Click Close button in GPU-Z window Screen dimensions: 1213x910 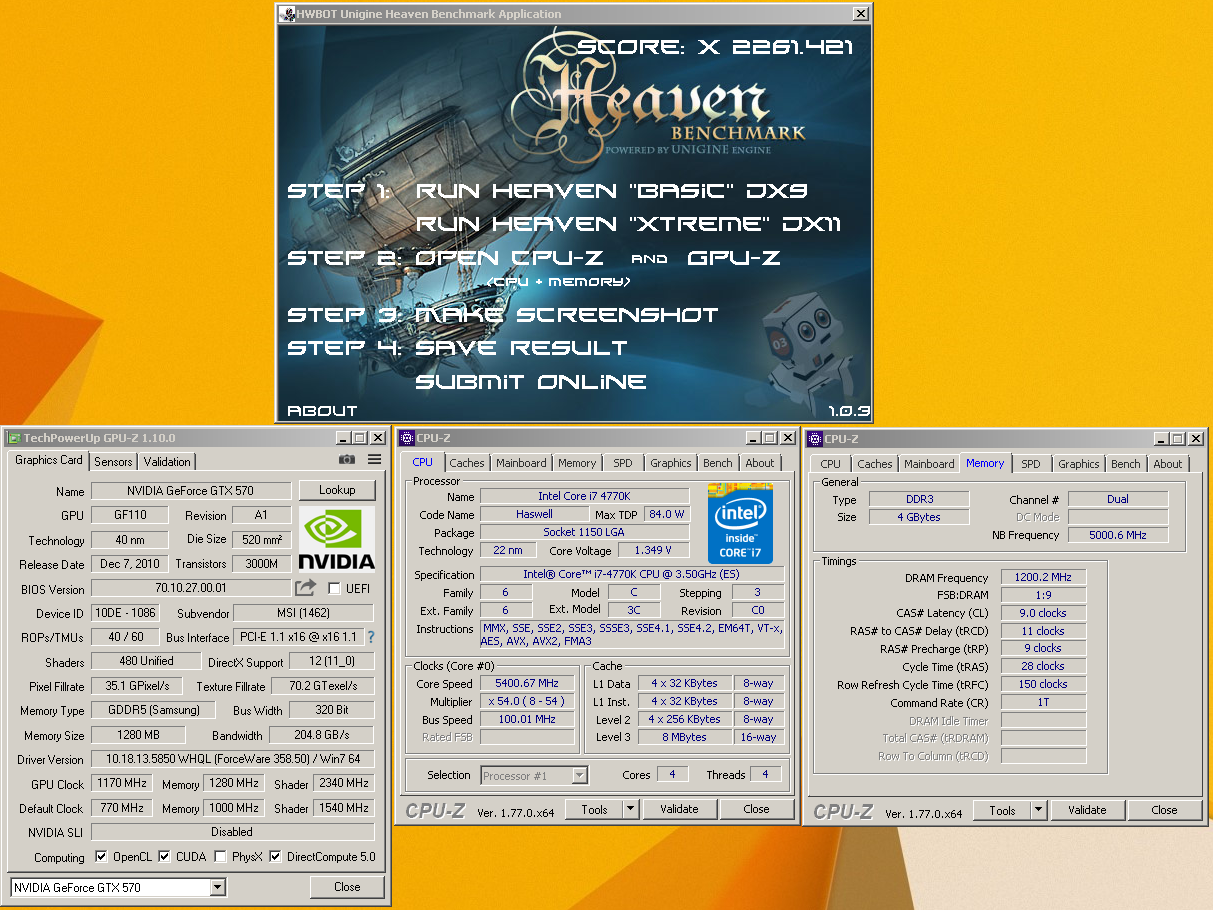[347, 887]
